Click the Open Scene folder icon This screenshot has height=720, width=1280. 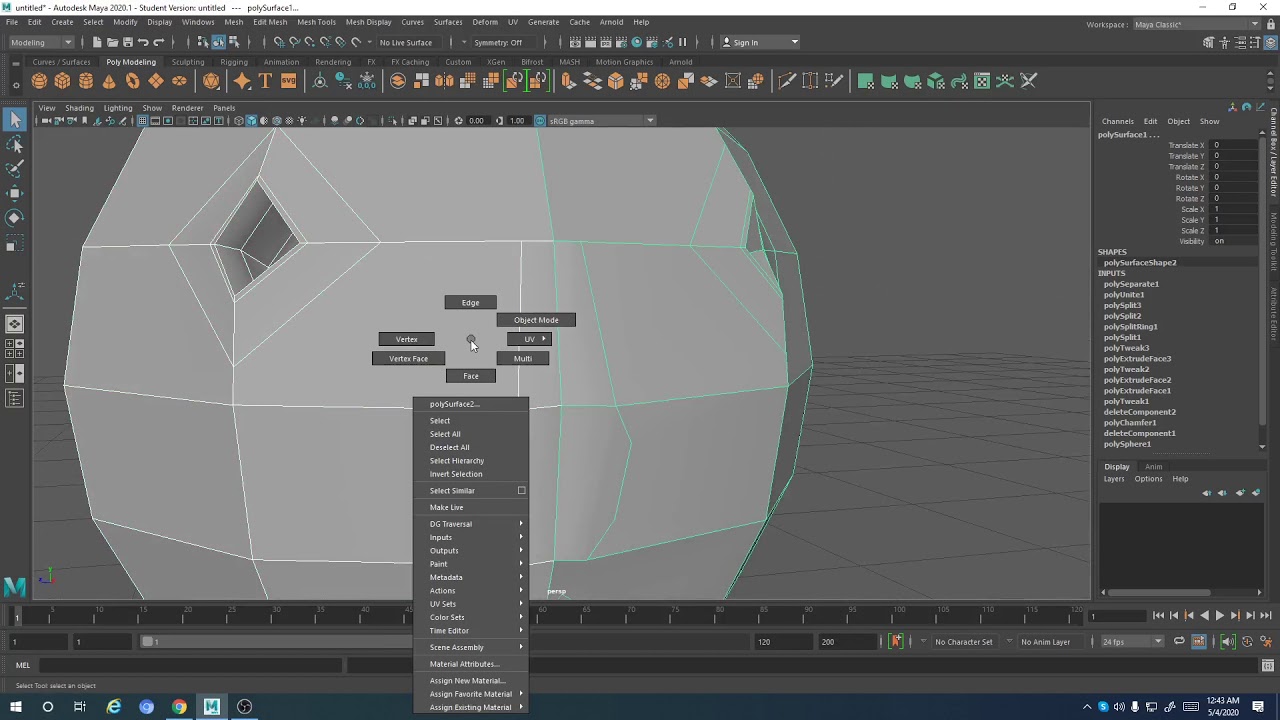[113, 42]
